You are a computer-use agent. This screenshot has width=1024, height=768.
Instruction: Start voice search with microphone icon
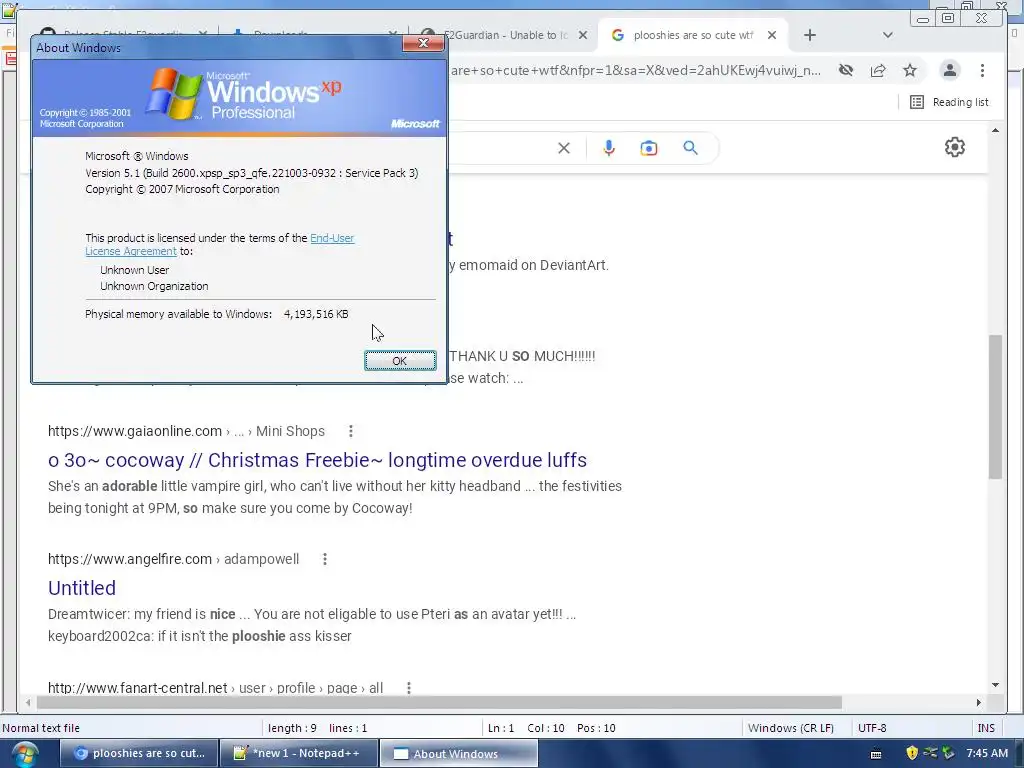point(609,148)
